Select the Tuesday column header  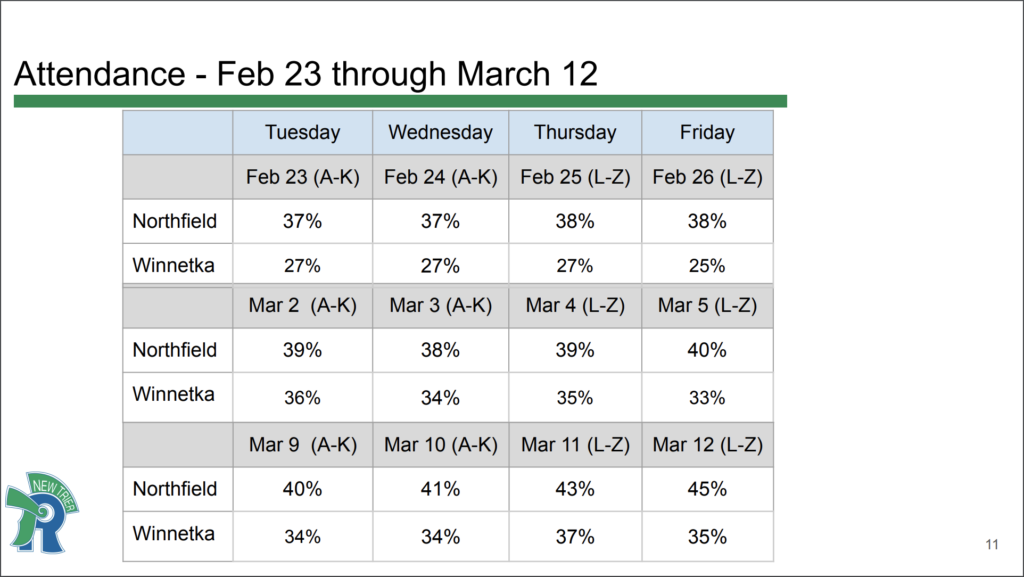(x=302, y=132)
